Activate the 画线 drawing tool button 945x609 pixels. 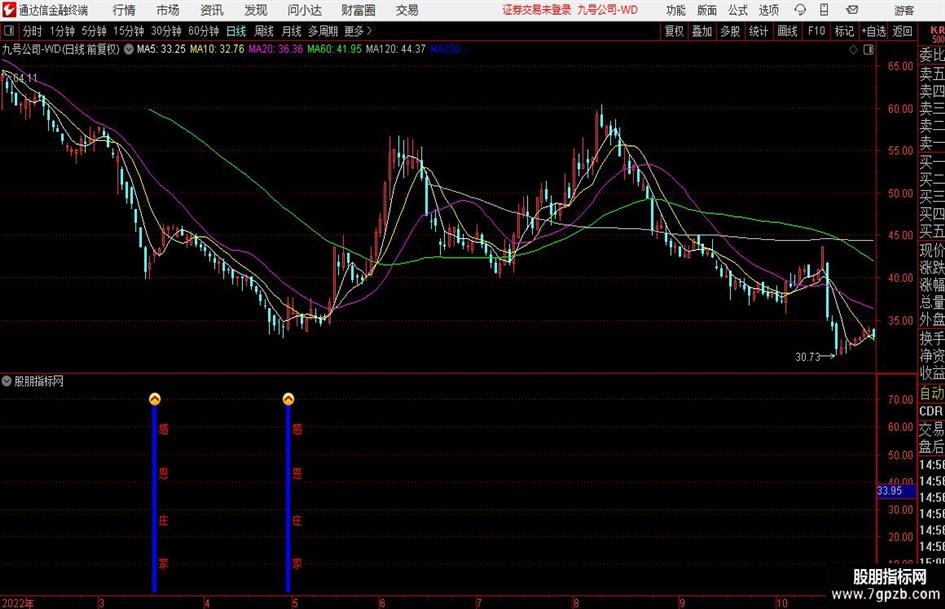787,31
